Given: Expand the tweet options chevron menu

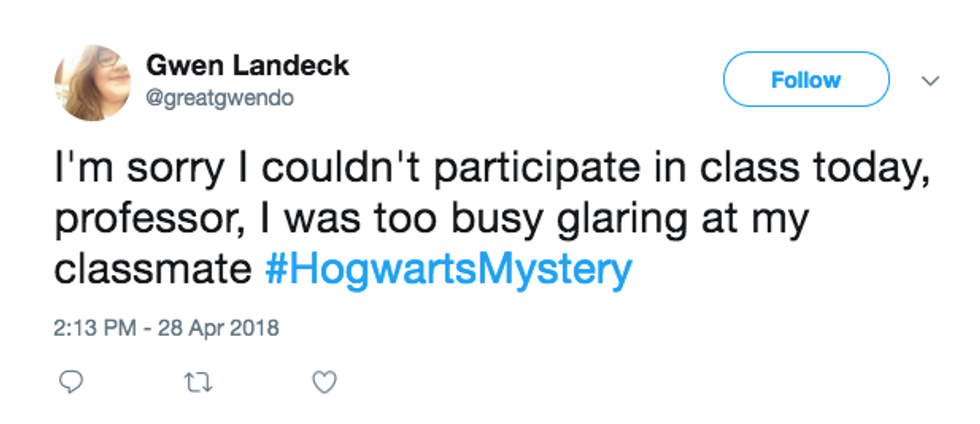Looking at the screenshot, I should 930,80.
